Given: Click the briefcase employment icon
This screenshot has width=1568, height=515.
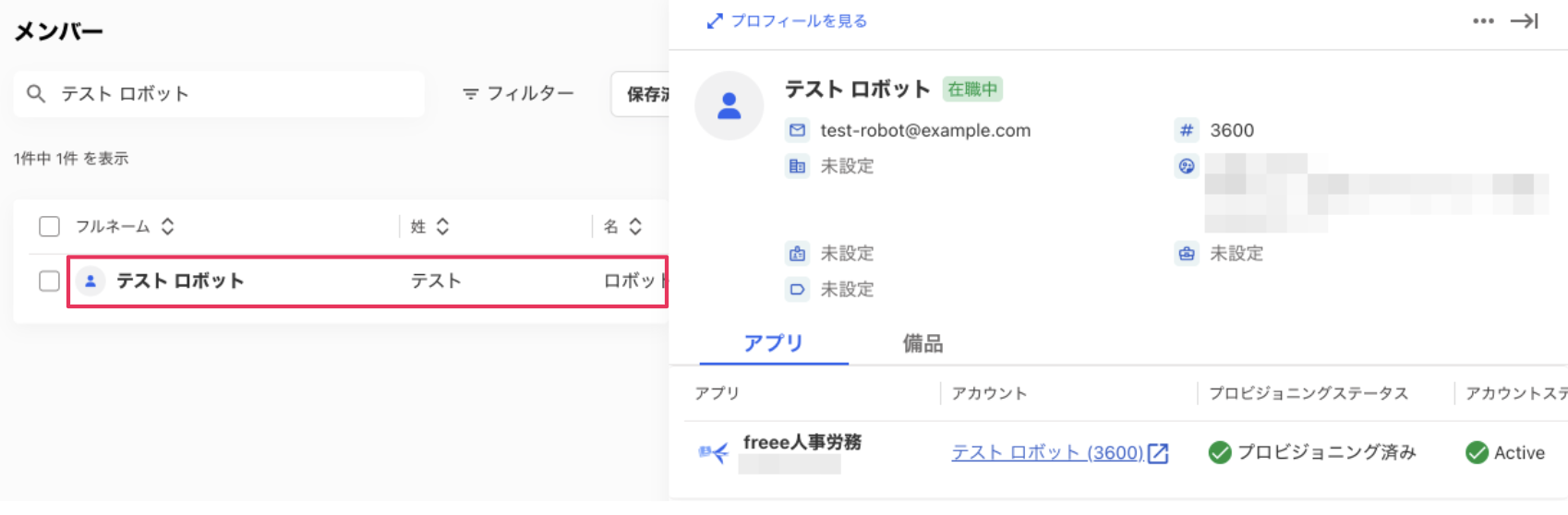Looking at the screenshot, I should coord(1187,253).
